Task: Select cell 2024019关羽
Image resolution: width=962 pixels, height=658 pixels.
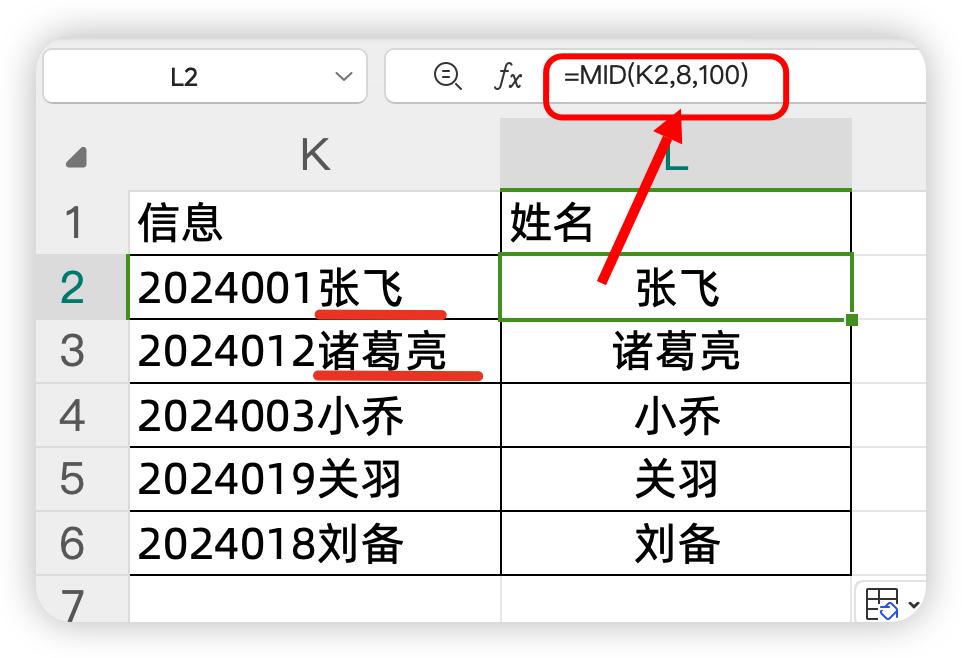Action: coord(315,479)
